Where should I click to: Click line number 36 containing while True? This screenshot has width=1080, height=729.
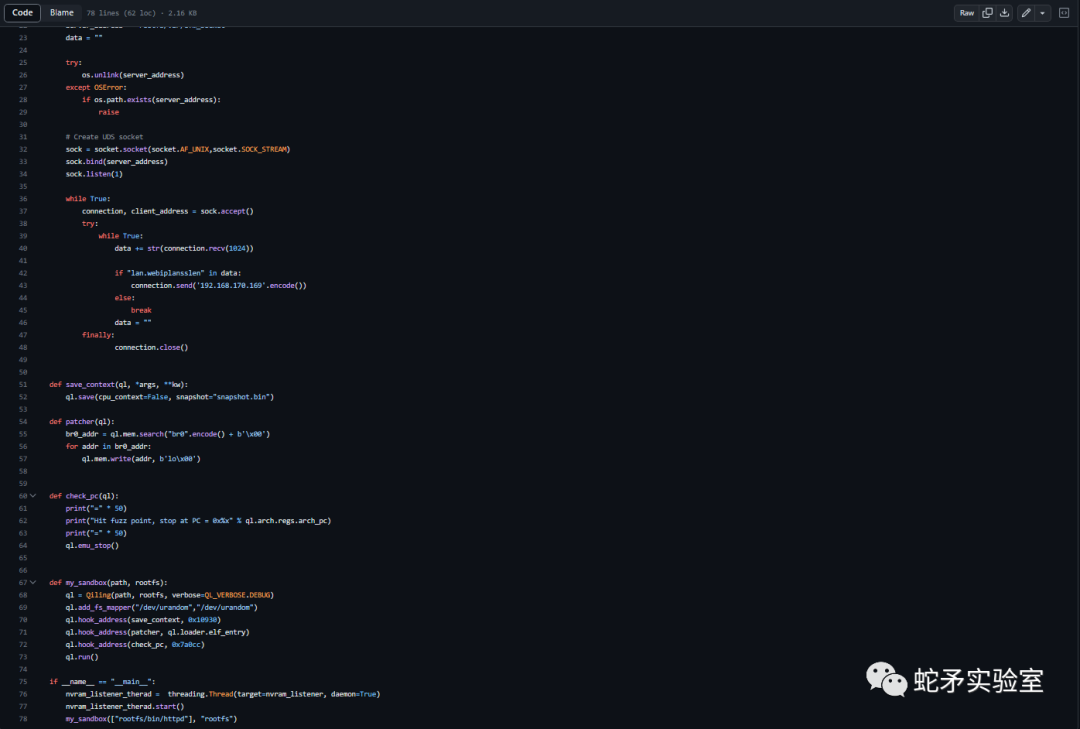[x=22, y=198]
